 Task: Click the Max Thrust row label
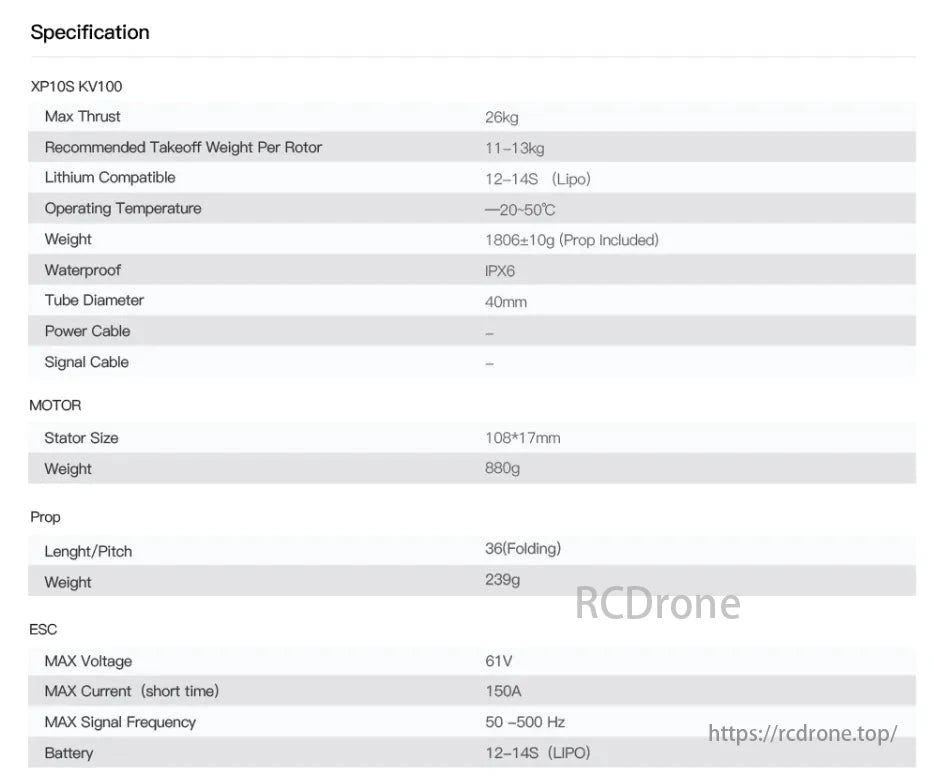click(x=82, y=116)
